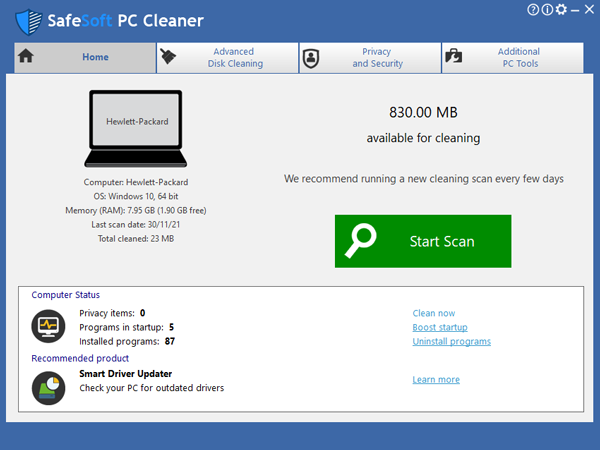Open the Additional PC Tools tab
The height and width of the screenshot is (450, 600).
(513, 57)
